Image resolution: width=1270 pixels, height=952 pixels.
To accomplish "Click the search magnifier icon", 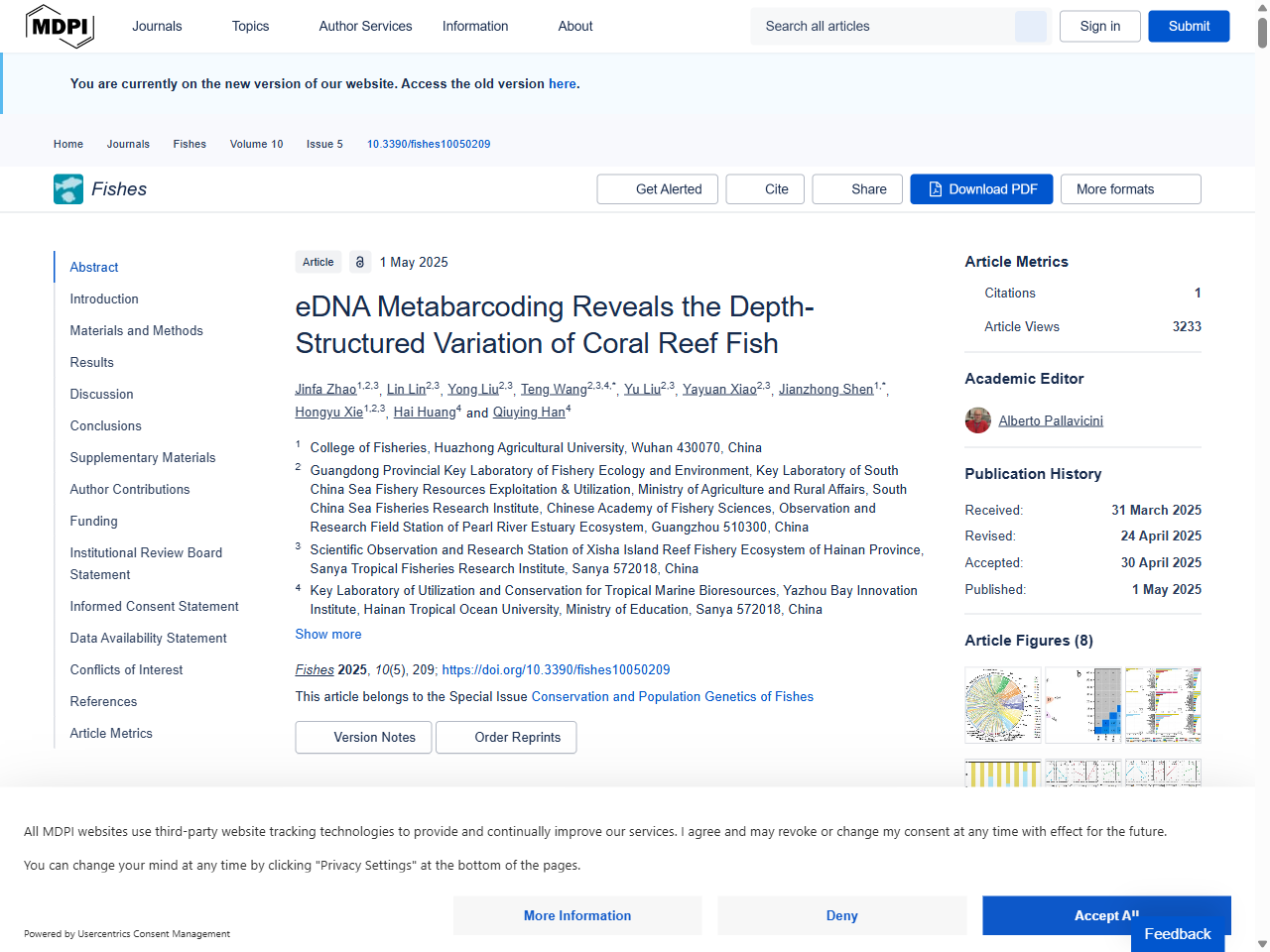I will point(1030,26).
